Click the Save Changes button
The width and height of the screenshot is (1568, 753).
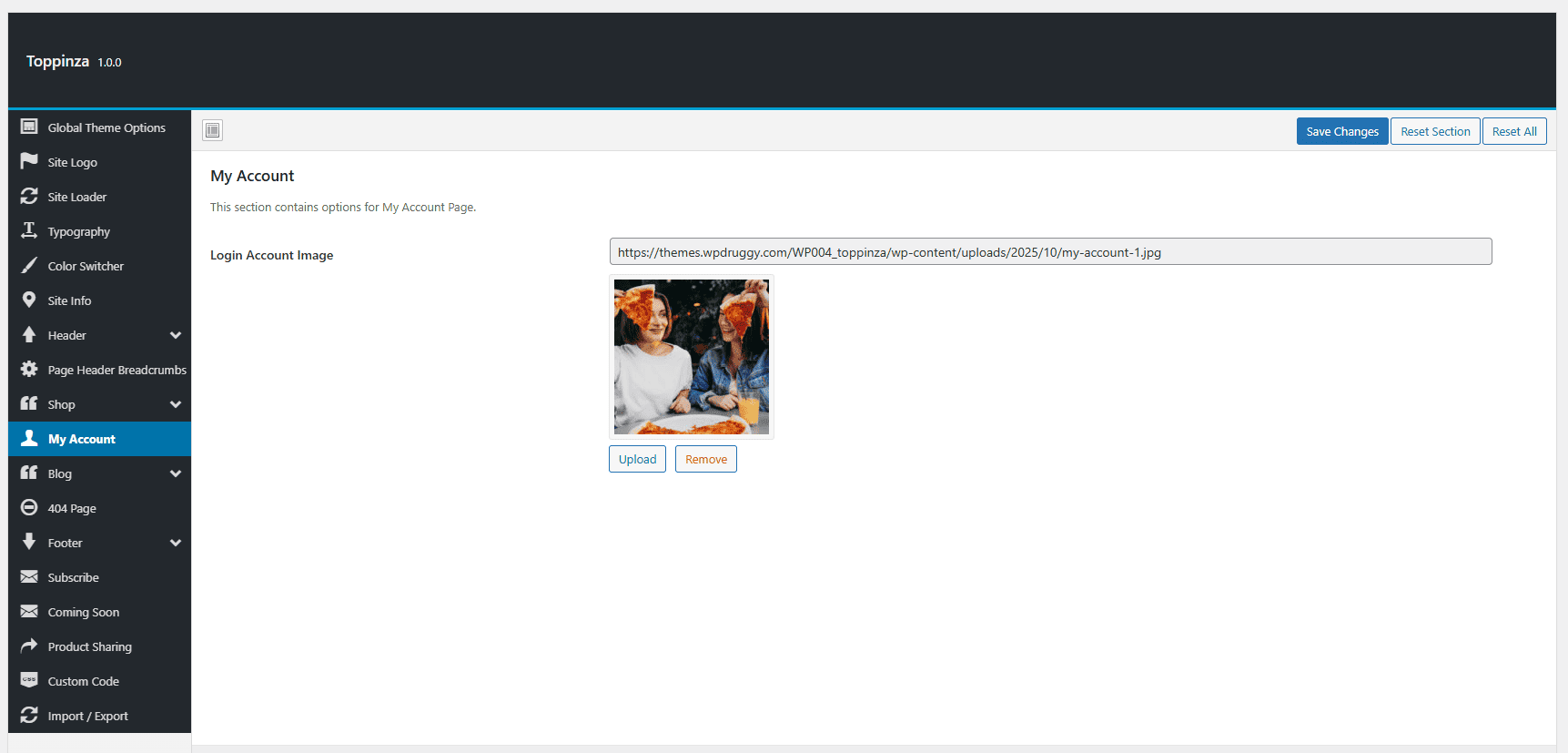click(x=1342, y=131)
